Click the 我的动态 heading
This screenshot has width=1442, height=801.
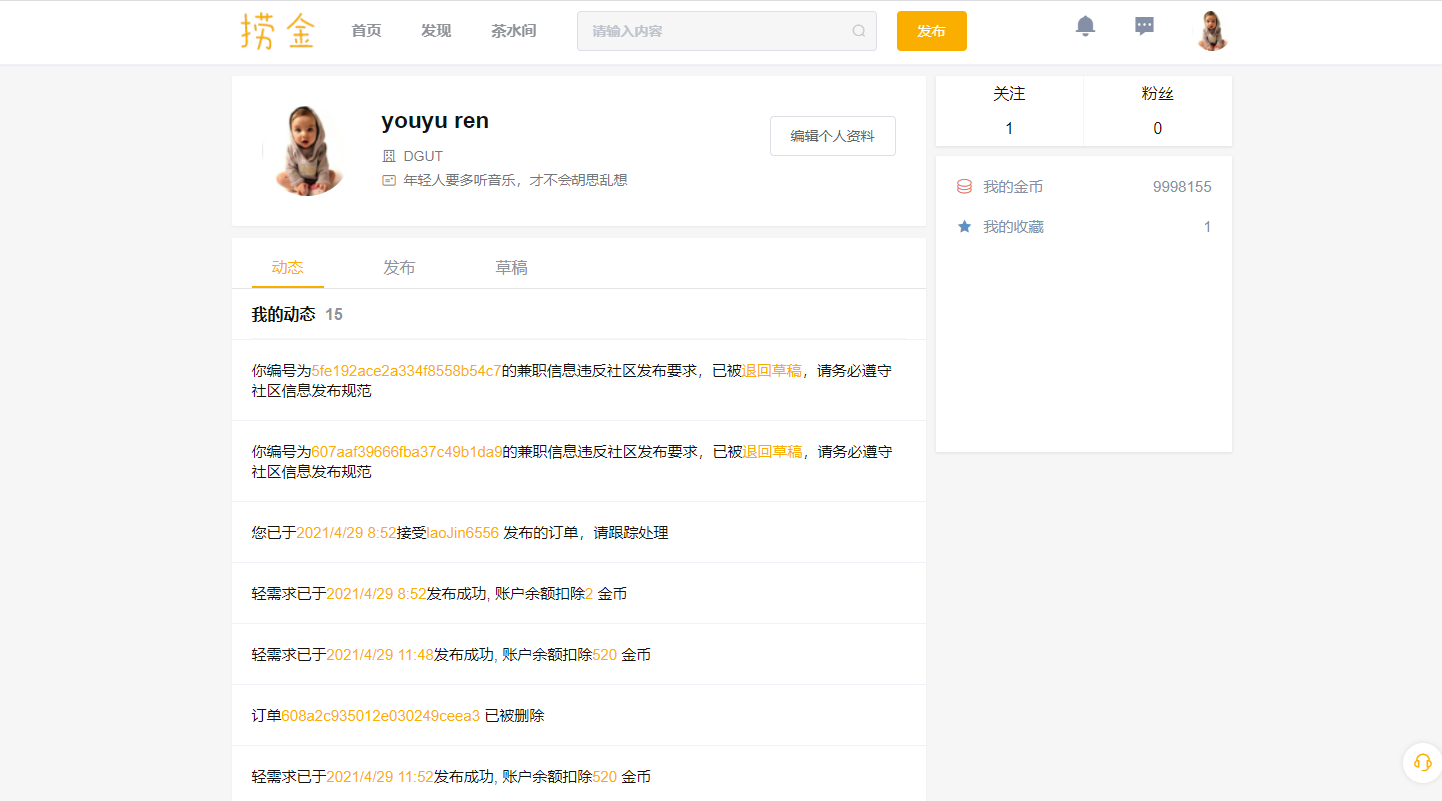(284, 314)
